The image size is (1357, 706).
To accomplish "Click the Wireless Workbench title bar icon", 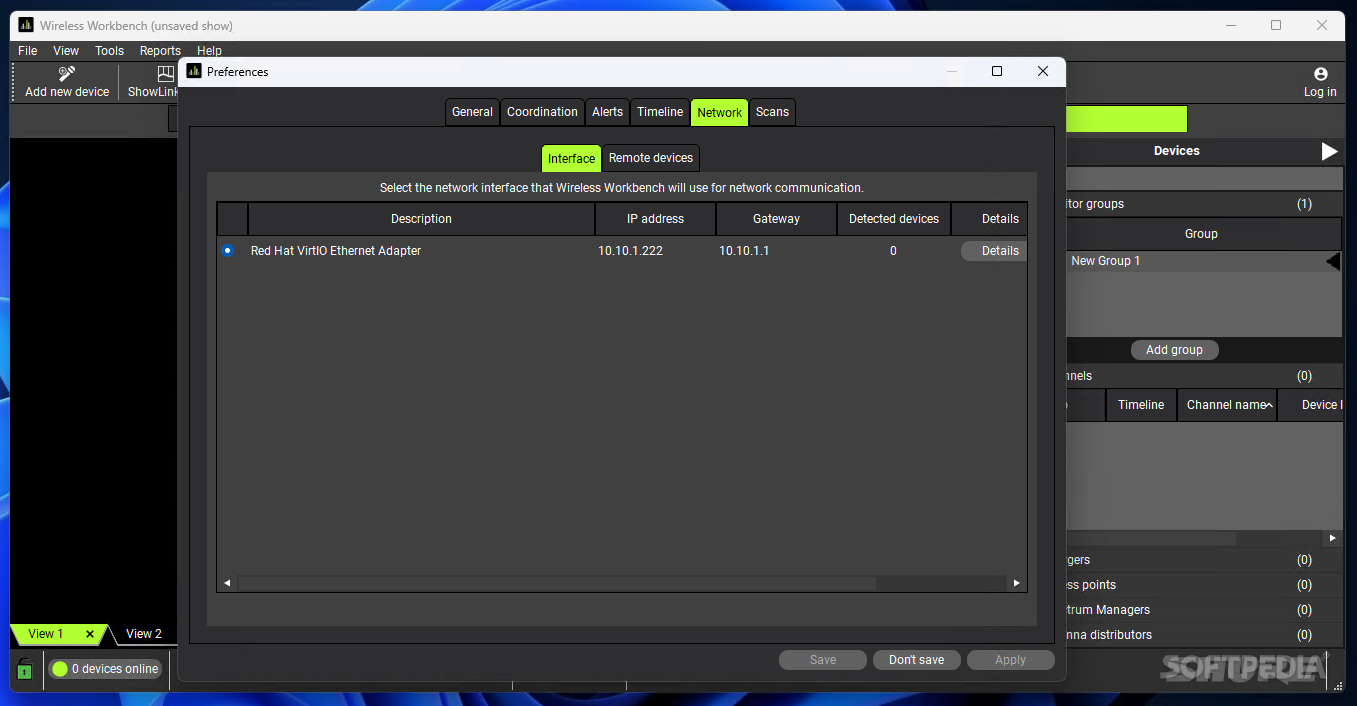I will 25,25.
